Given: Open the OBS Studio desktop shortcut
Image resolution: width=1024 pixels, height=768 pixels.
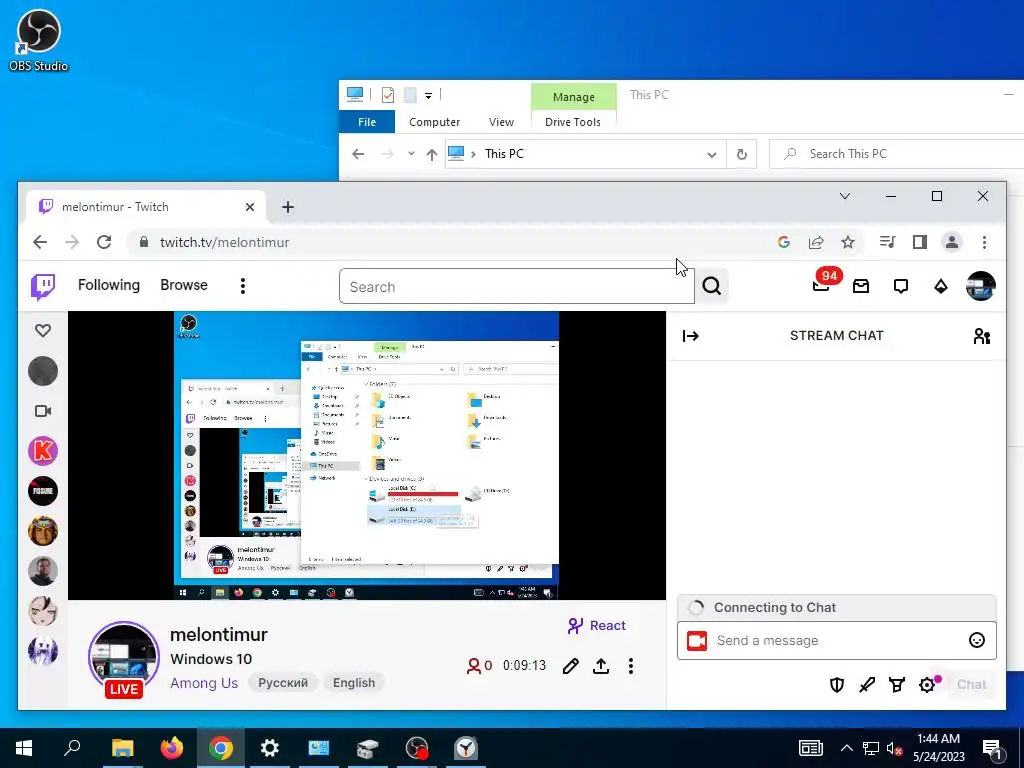Looking at the screenshot, I should pyautogui.click(x=39, y=40).
